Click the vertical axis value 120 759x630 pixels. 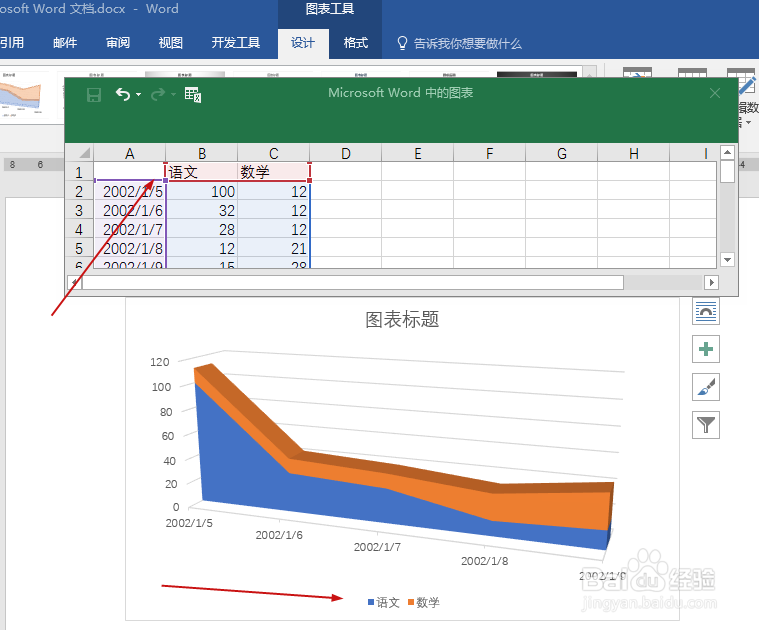tap(159, 362)
